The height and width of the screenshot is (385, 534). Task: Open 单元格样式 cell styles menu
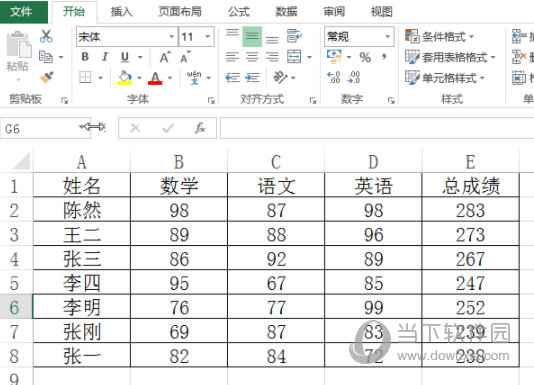tap(445, 78)
